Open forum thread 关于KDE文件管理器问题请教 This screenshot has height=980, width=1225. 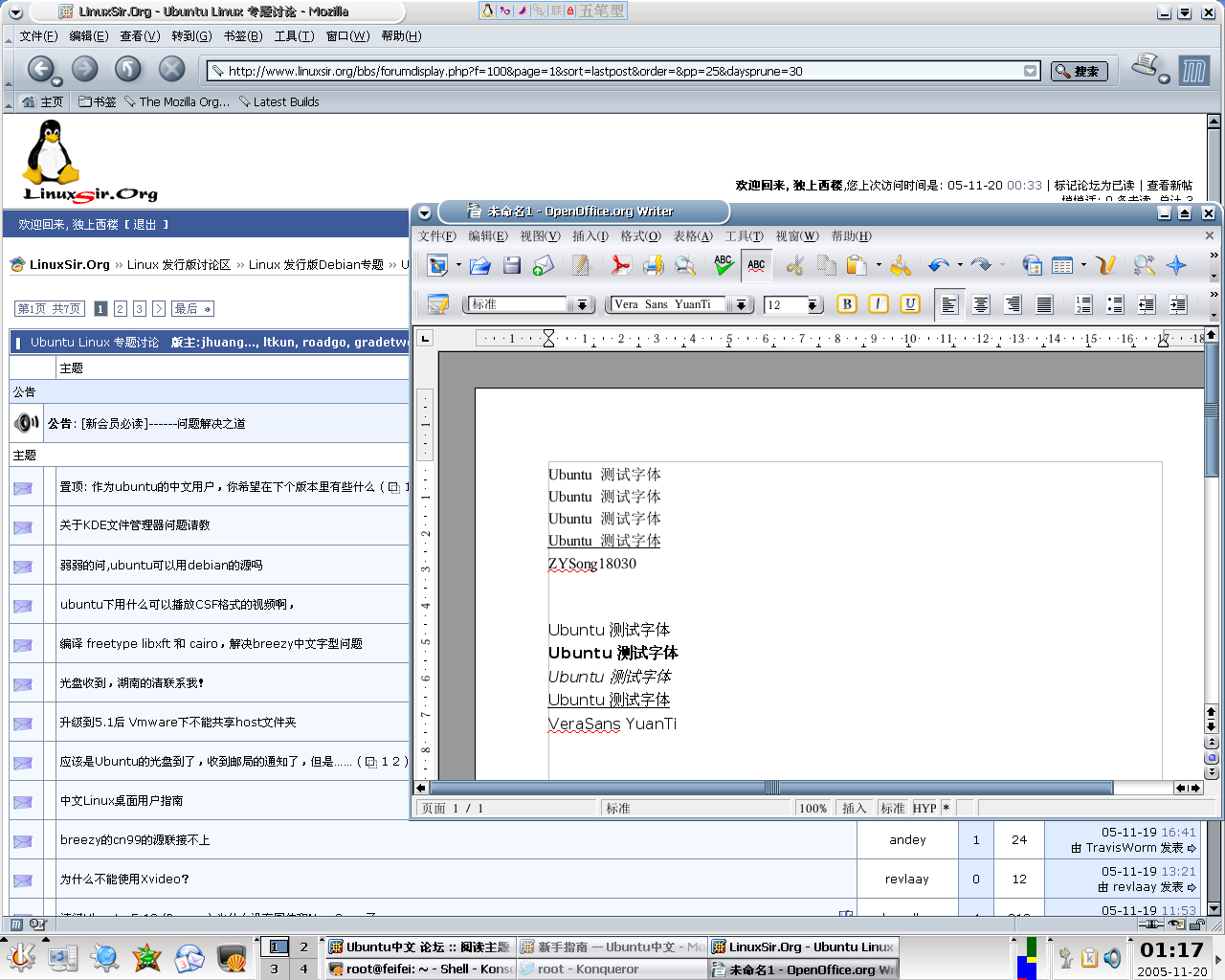134,525
